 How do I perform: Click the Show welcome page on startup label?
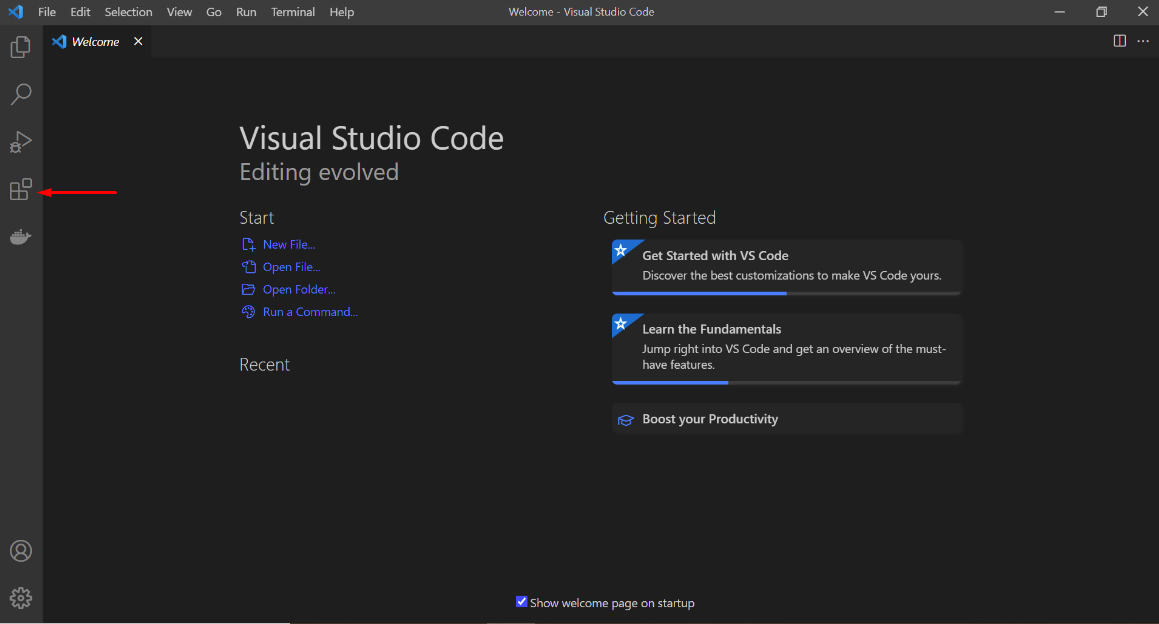point(612,603)
